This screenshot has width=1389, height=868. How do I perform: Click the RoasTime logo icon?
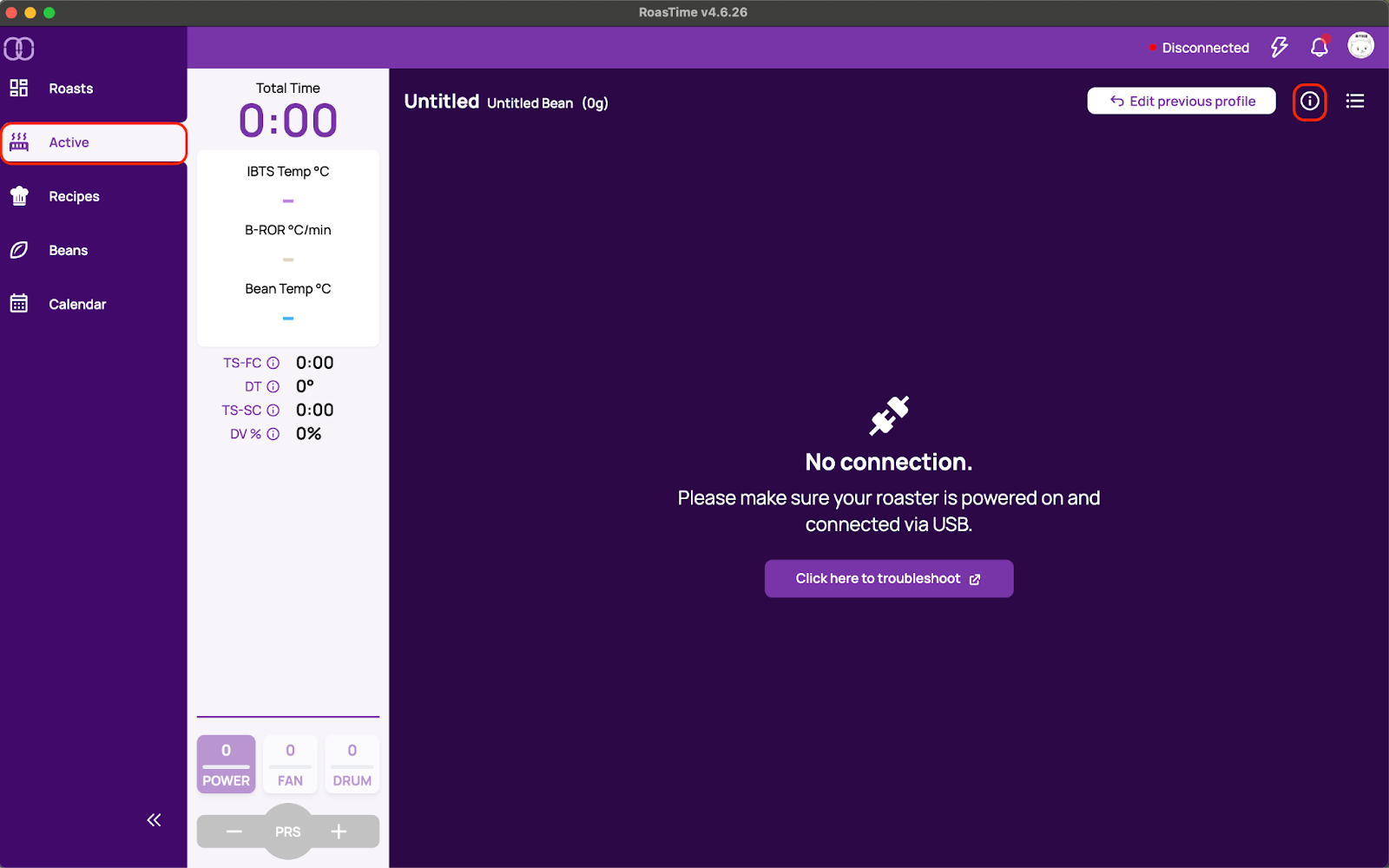(19, 49)
